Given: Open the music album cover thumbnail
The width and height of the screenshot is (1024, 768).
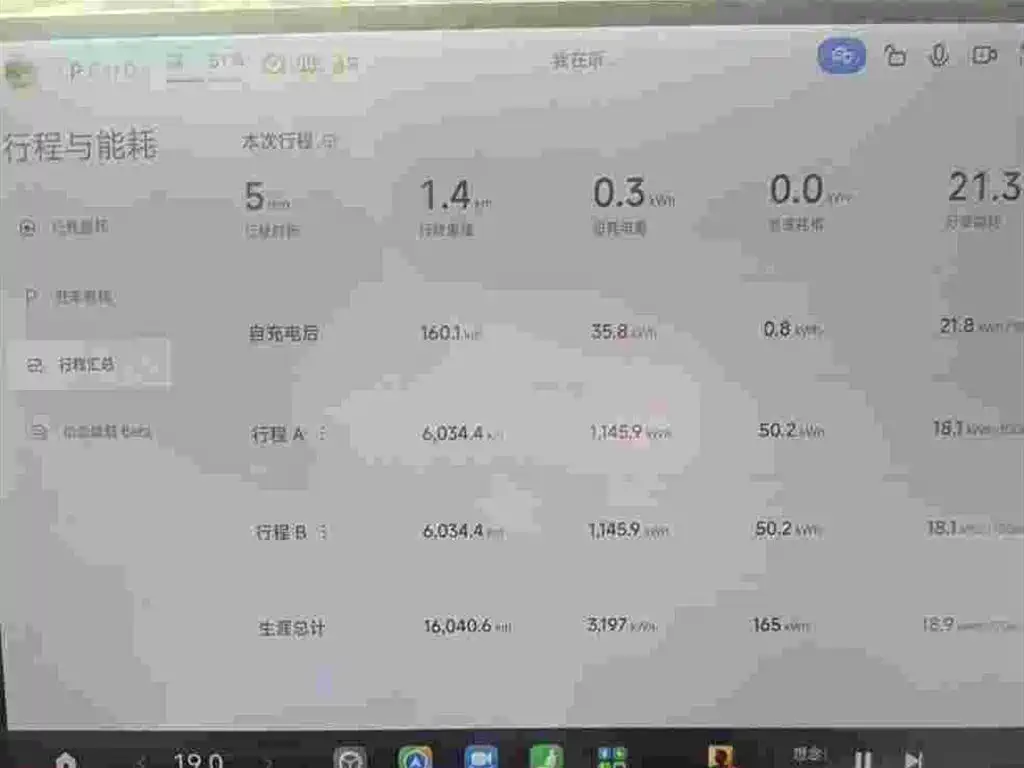Looking at the screenshot, I should click(x=720, y=758).
